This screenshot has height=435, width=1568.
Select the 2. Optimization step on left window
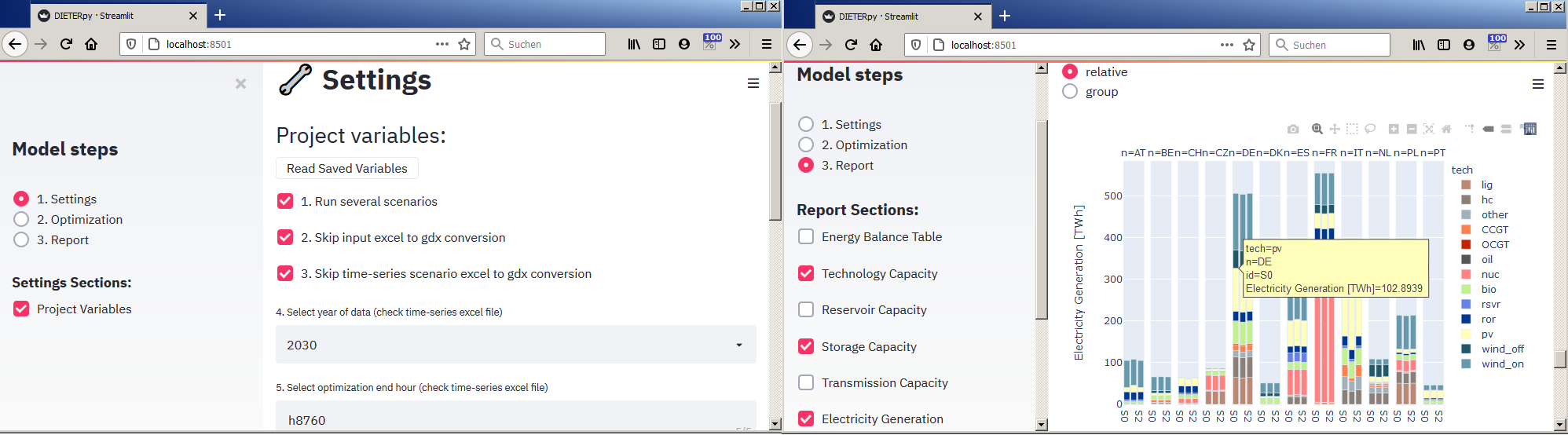tap(22, 219)
